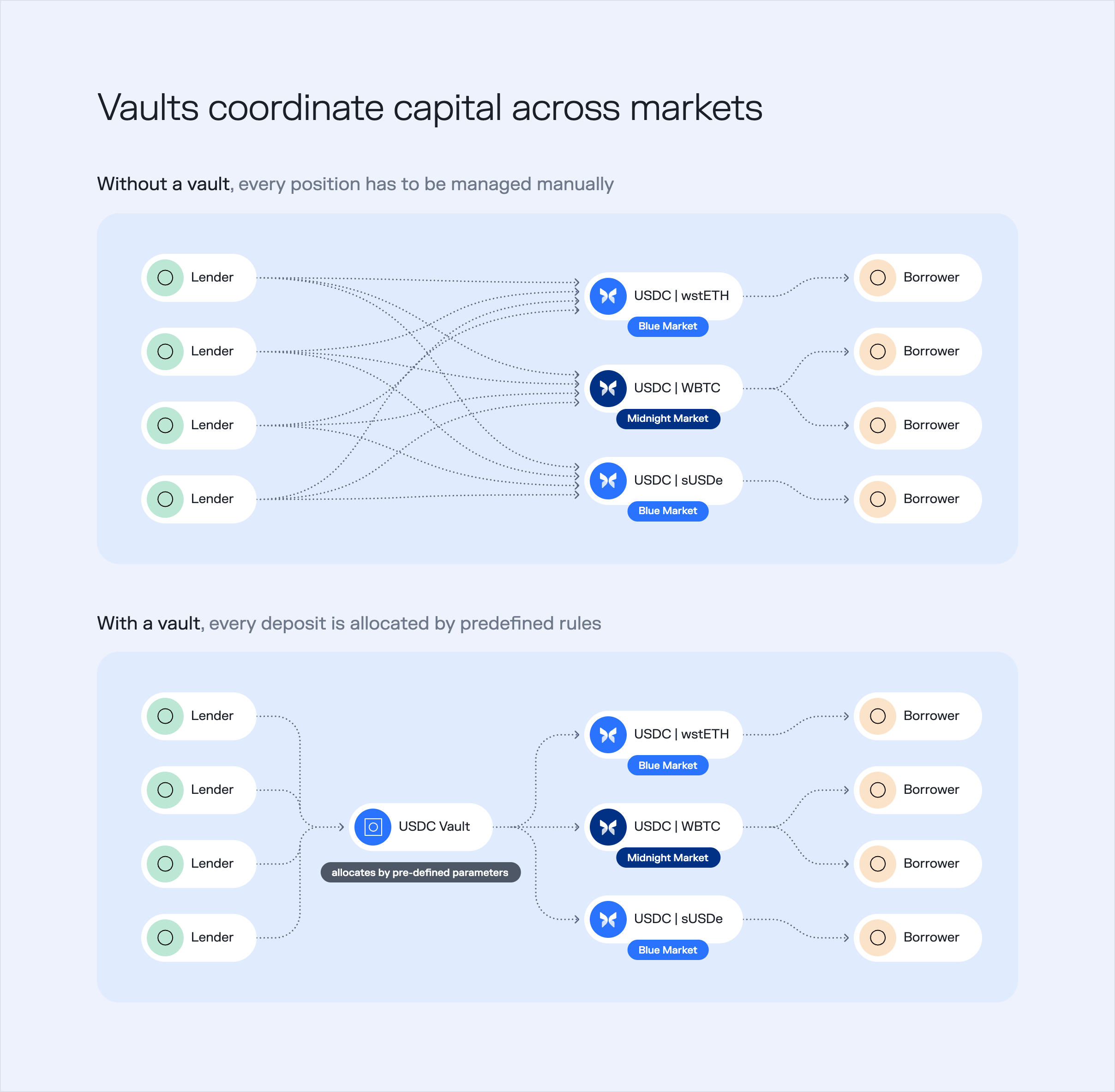
Task: Click the orange circle icon of last bottom Borrower
Action: coord(877,937)
